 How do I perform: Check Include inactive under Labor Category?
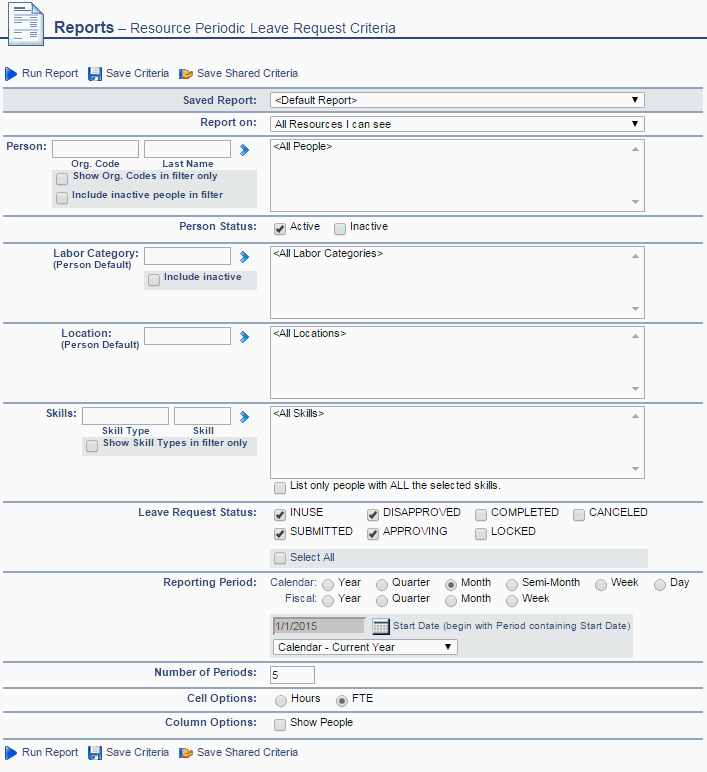(x=154, y=280)
